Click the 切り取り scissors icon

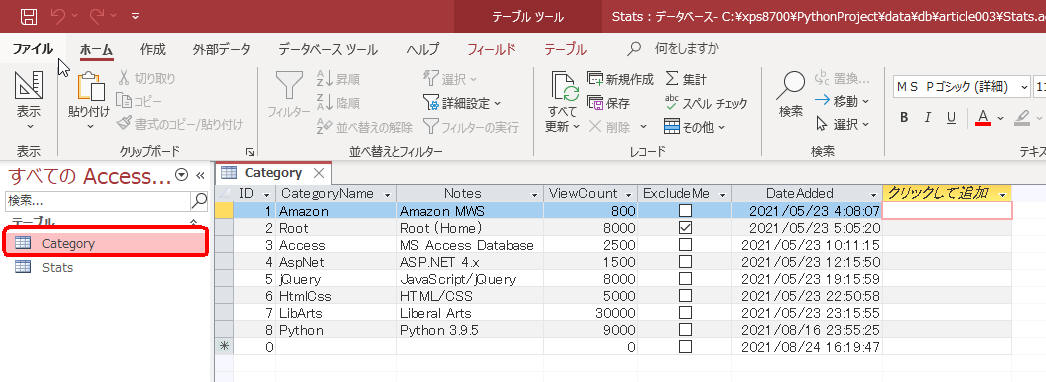(124, 79)
